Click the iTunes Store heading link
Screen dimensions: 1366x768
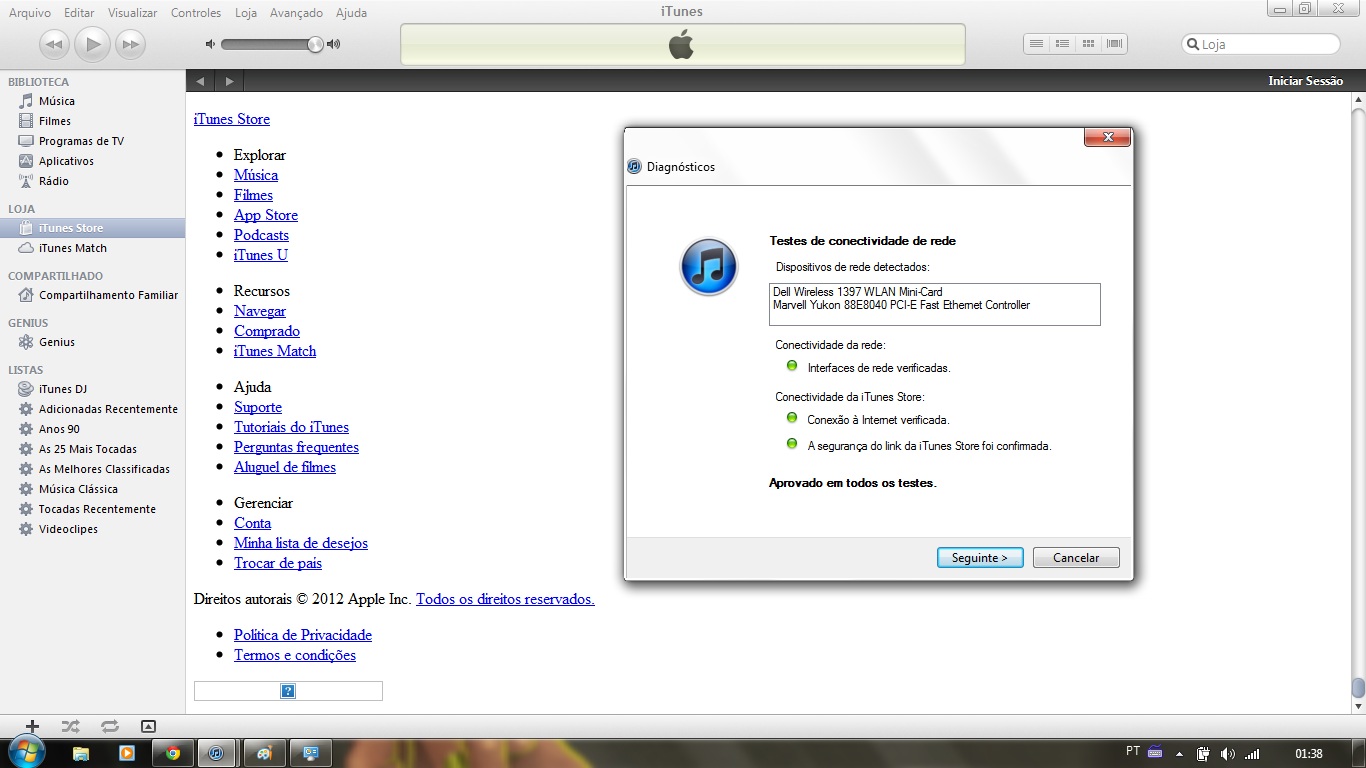232,119
